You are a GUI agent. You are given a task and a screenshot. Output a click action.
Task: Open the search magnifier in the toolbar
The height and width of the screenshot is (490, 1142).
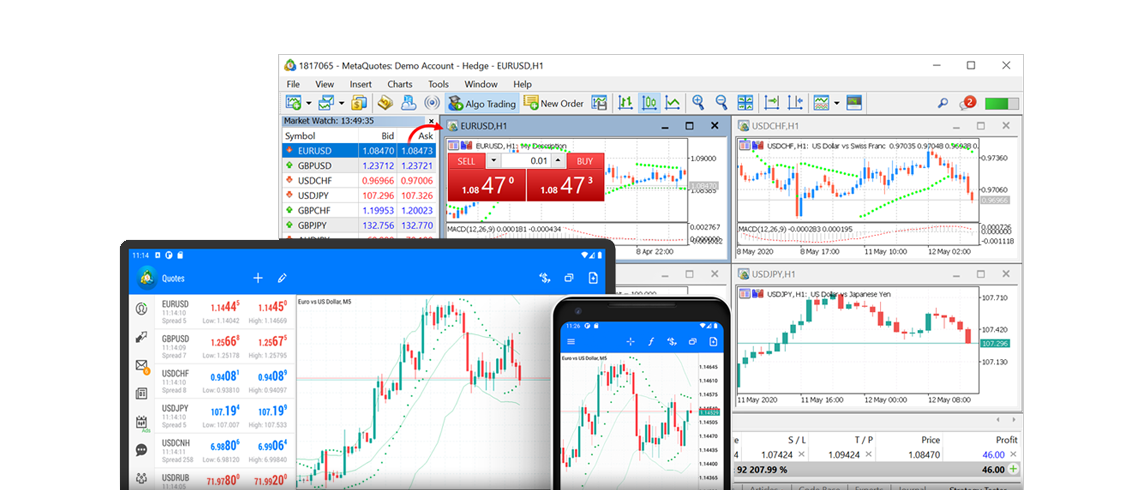[942, 103]
